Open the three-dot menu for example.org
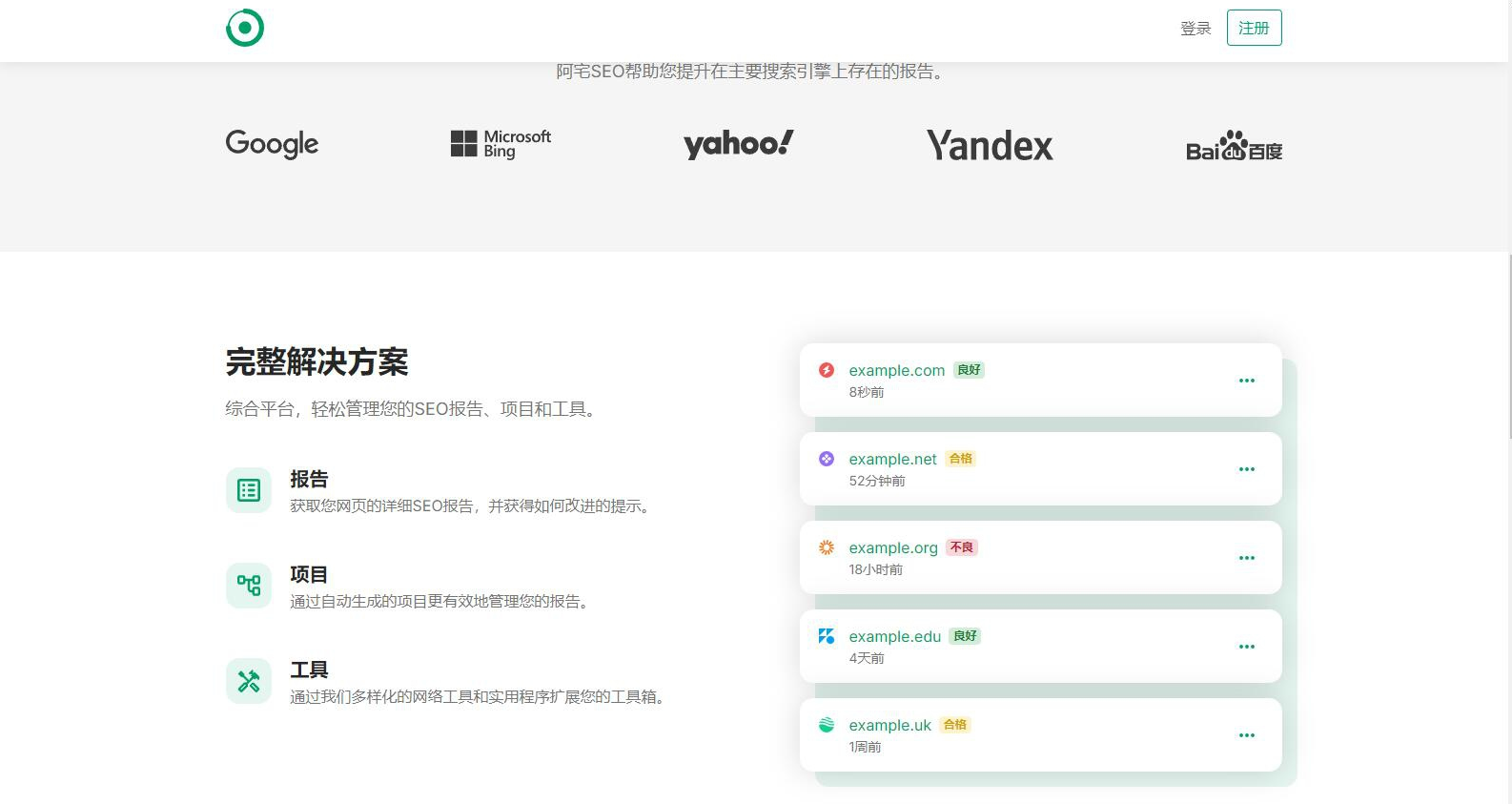The width and height of the screenshot is (1512, 804). pyautogui.click(x=1246, y=558)
